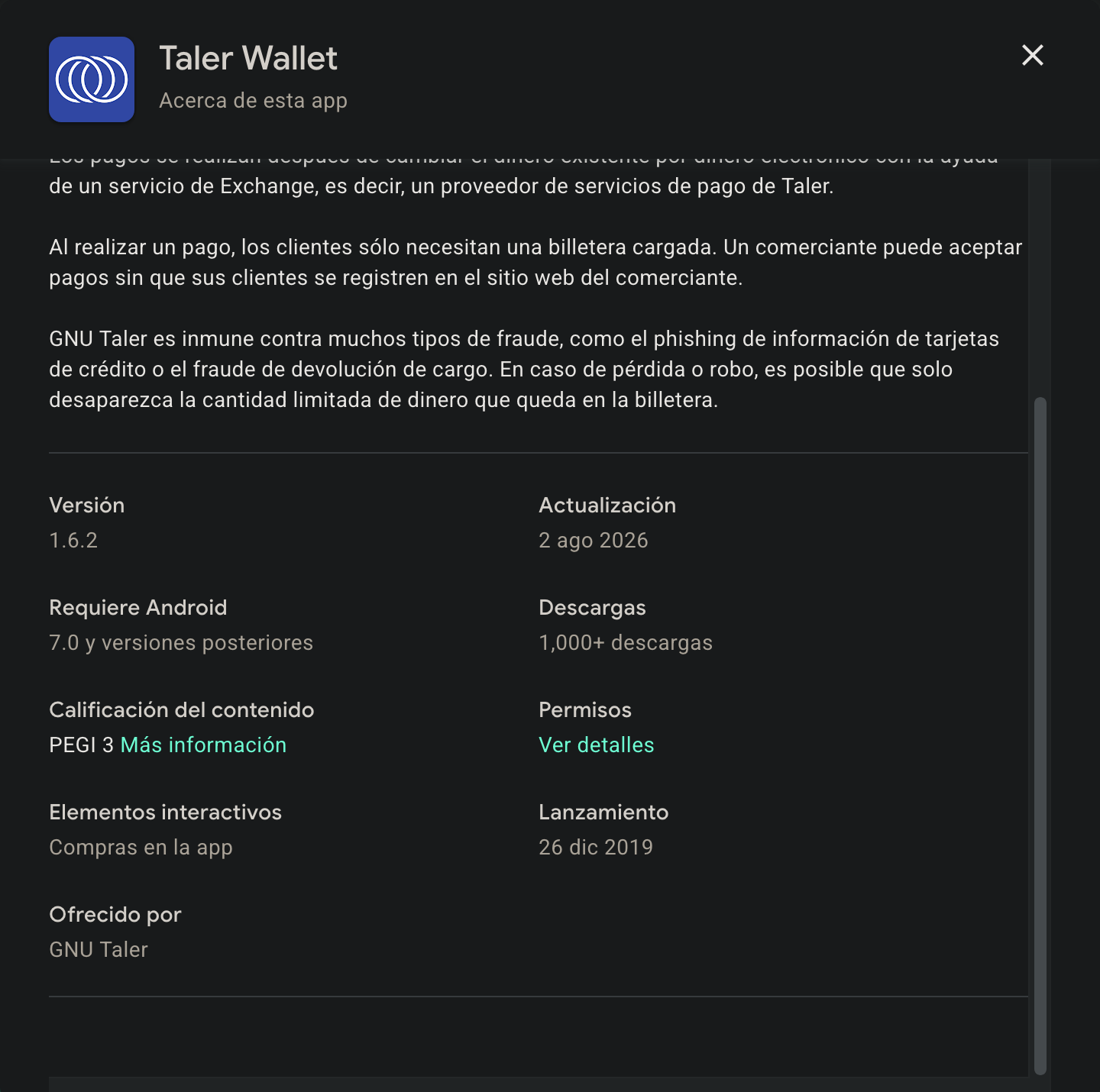Screen dimensions: 1100x1092
Task: Click the paragraph starting GNU Taler es inmune
Action: [524, 369]
